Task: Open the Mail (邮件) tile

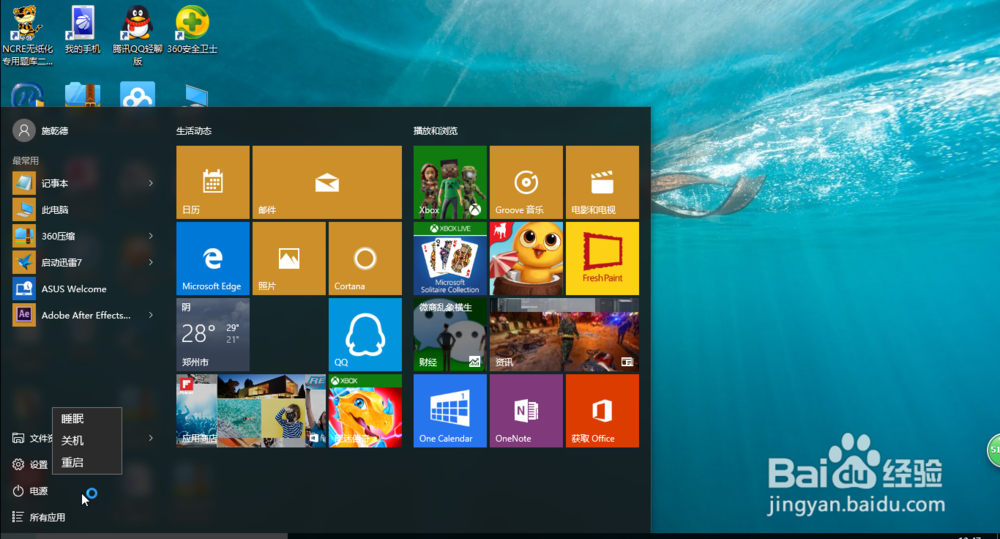Action: pos(327,182)
